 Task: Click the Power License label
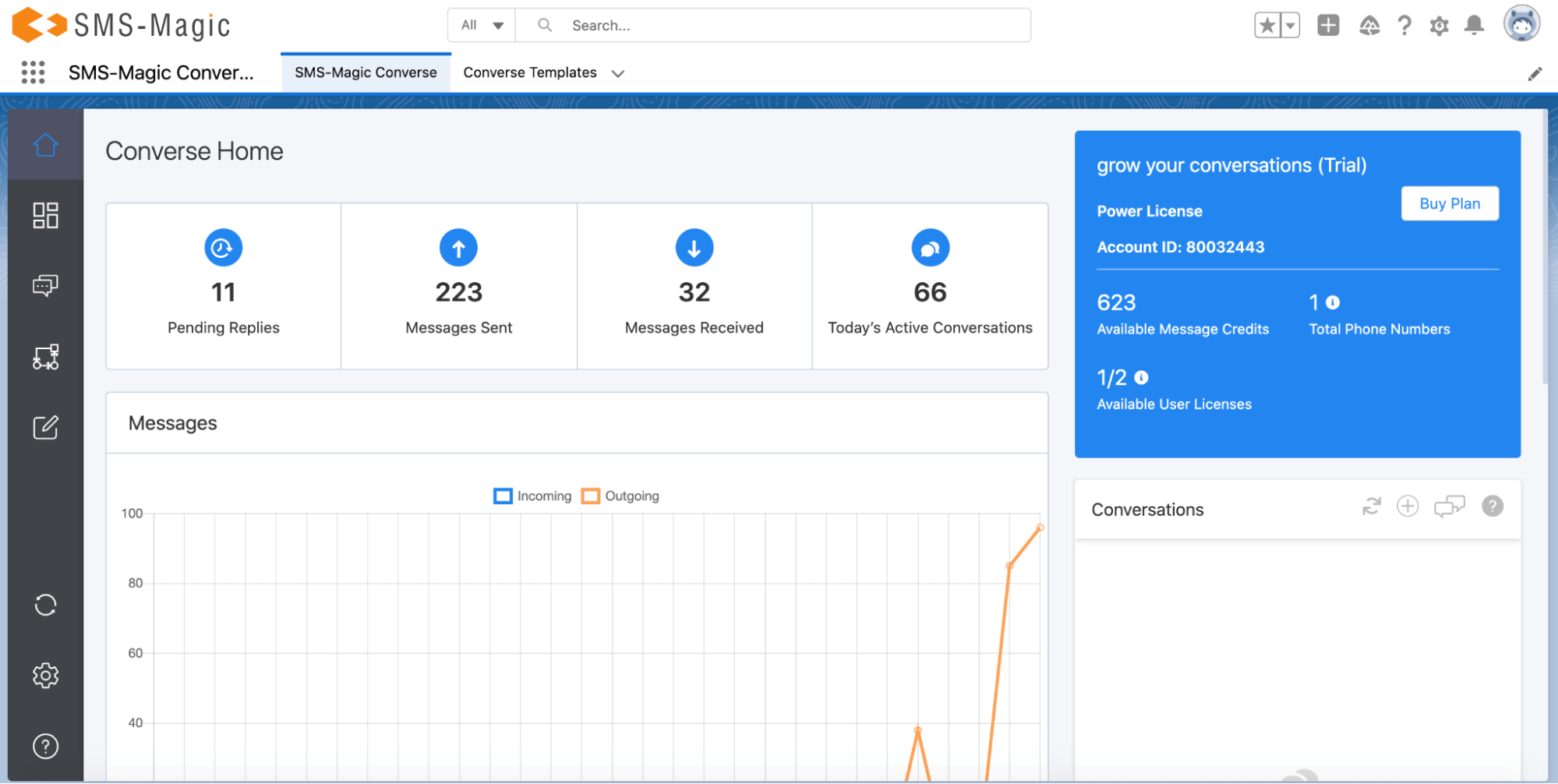(1150, 211)
